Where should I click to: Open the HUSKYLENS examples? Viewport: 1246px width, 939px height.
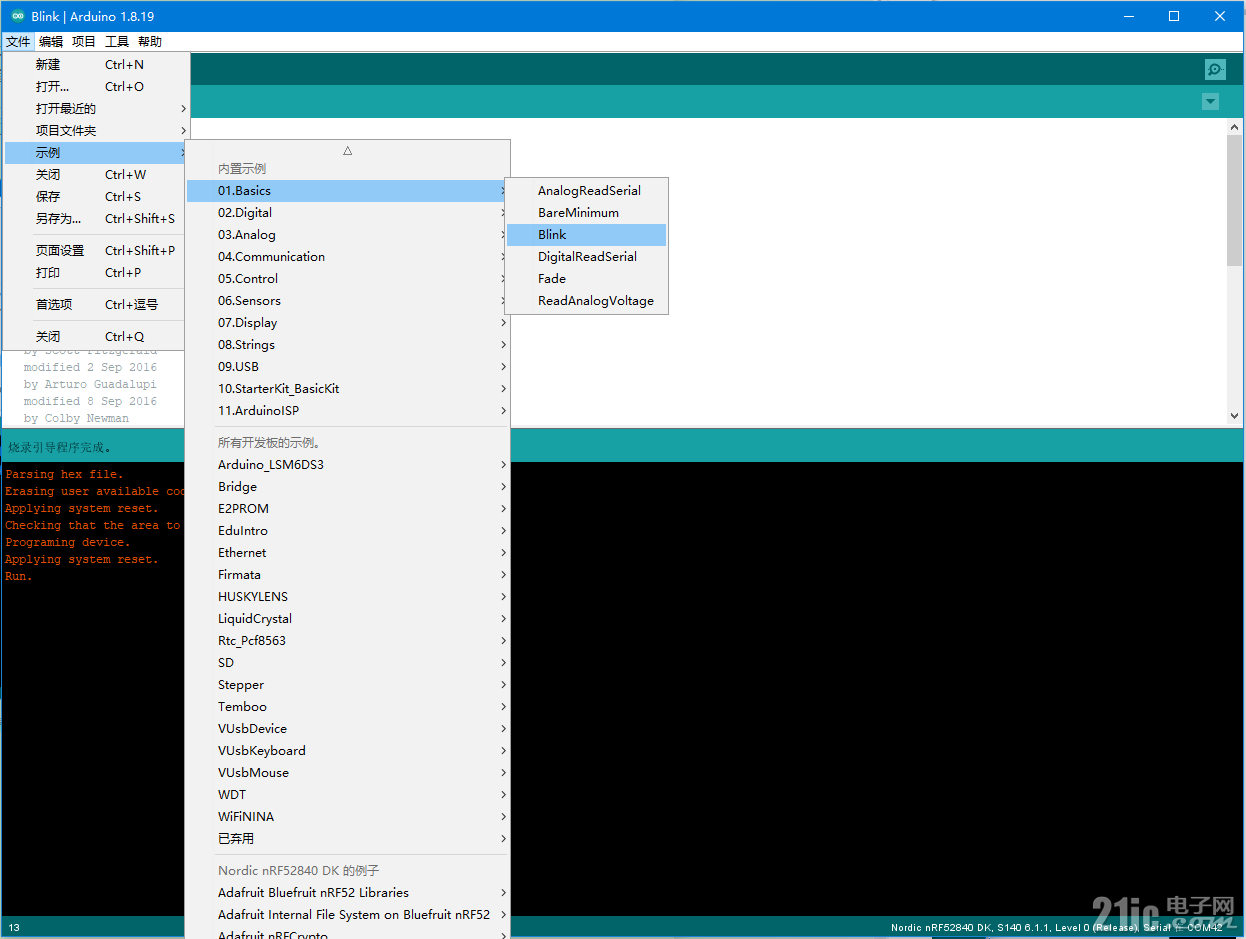pos(348,596)
